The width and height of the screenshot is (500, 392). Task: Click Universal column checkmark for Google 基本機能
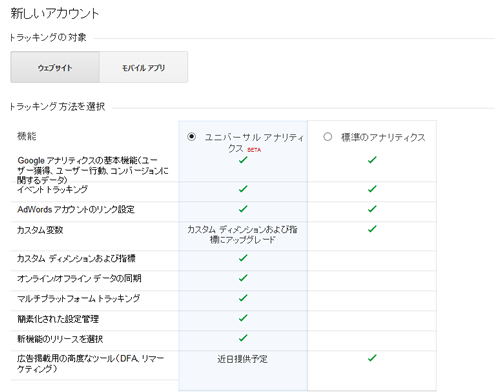tap(243, 160)
